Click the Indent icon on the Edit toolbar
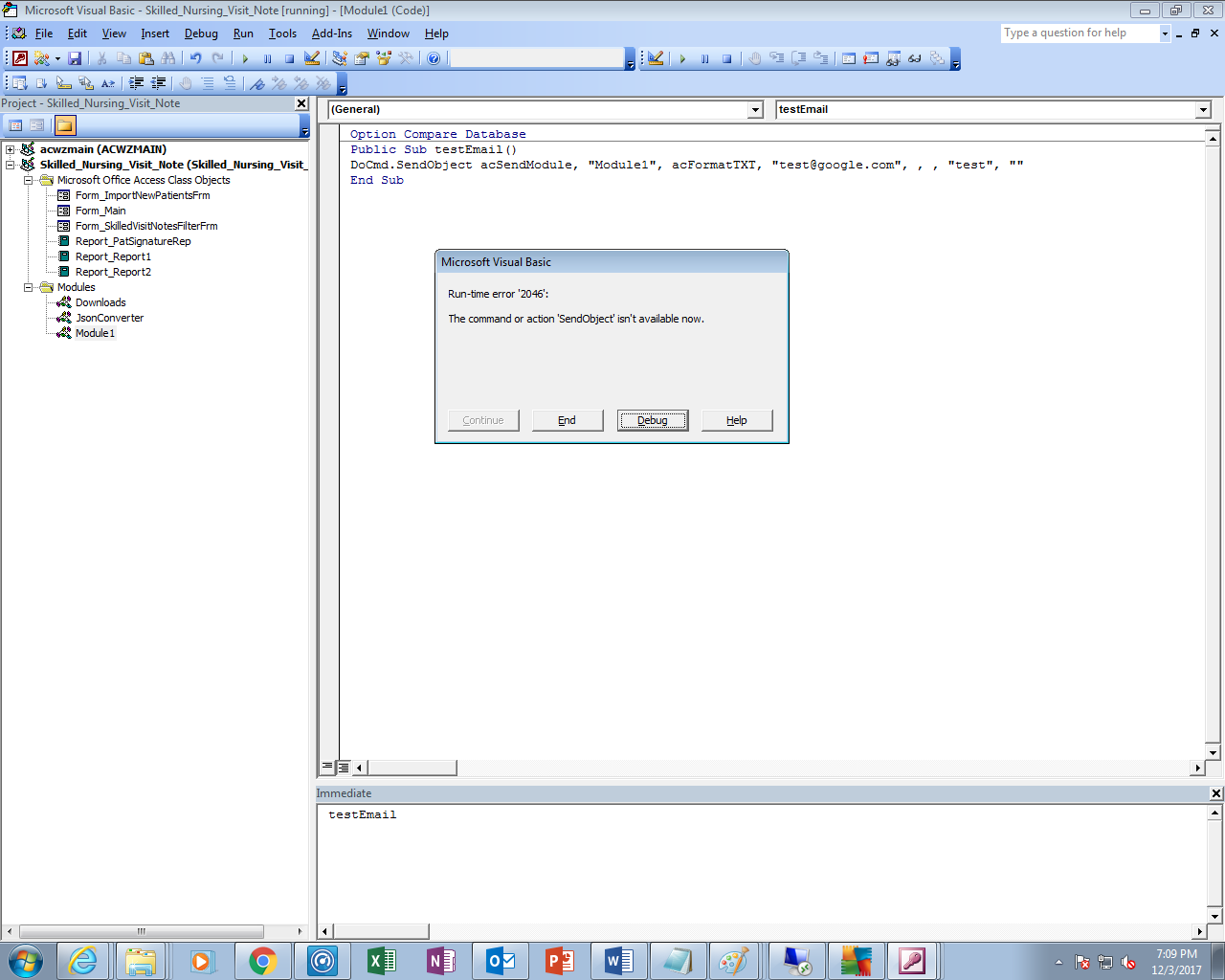Viewport: 1225px width, 980px height. click(x=137, y=83)
